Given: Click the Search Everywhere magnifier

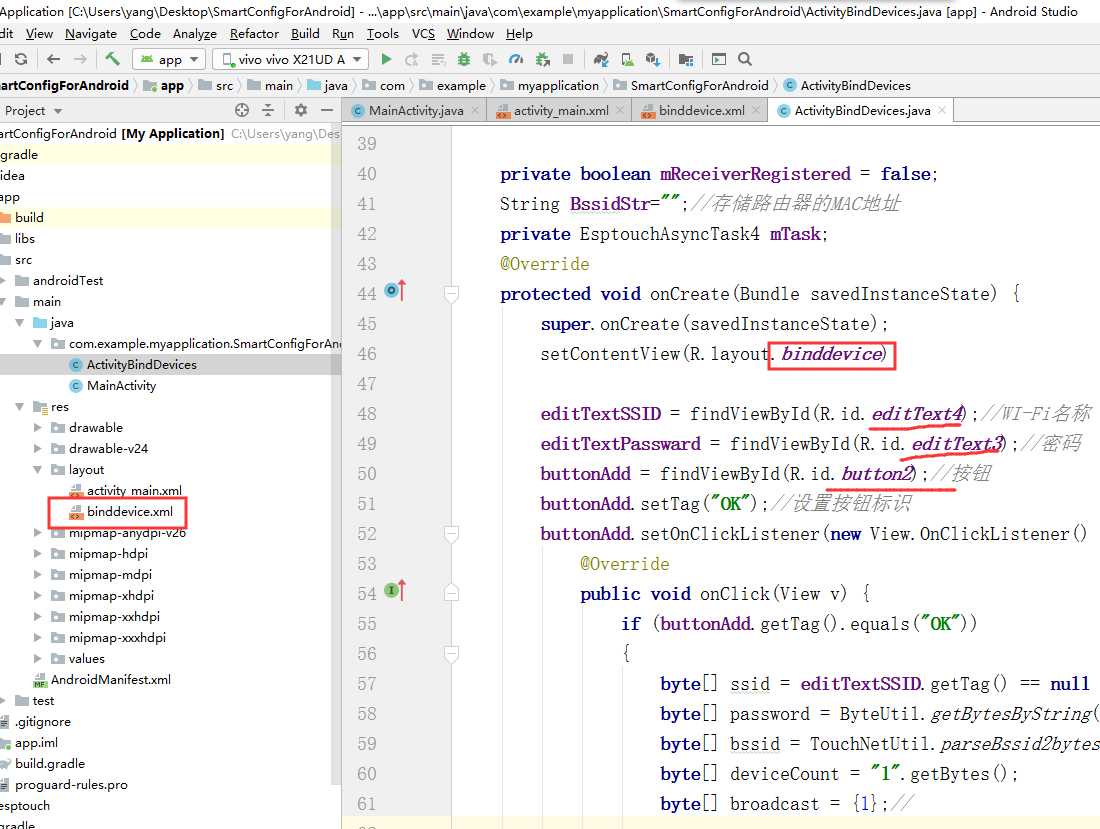Looking at the screenshot, I should [745, 60].
